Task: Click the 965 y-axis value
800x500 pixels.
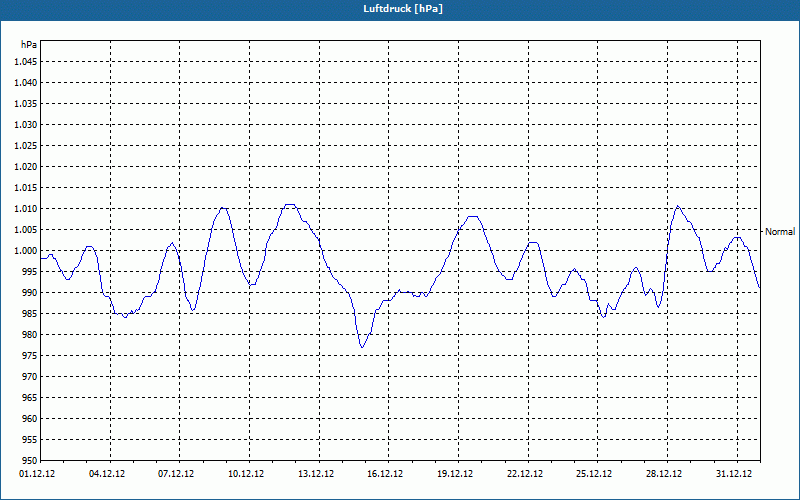Action: pyautogui.click(x=30, y=397)
